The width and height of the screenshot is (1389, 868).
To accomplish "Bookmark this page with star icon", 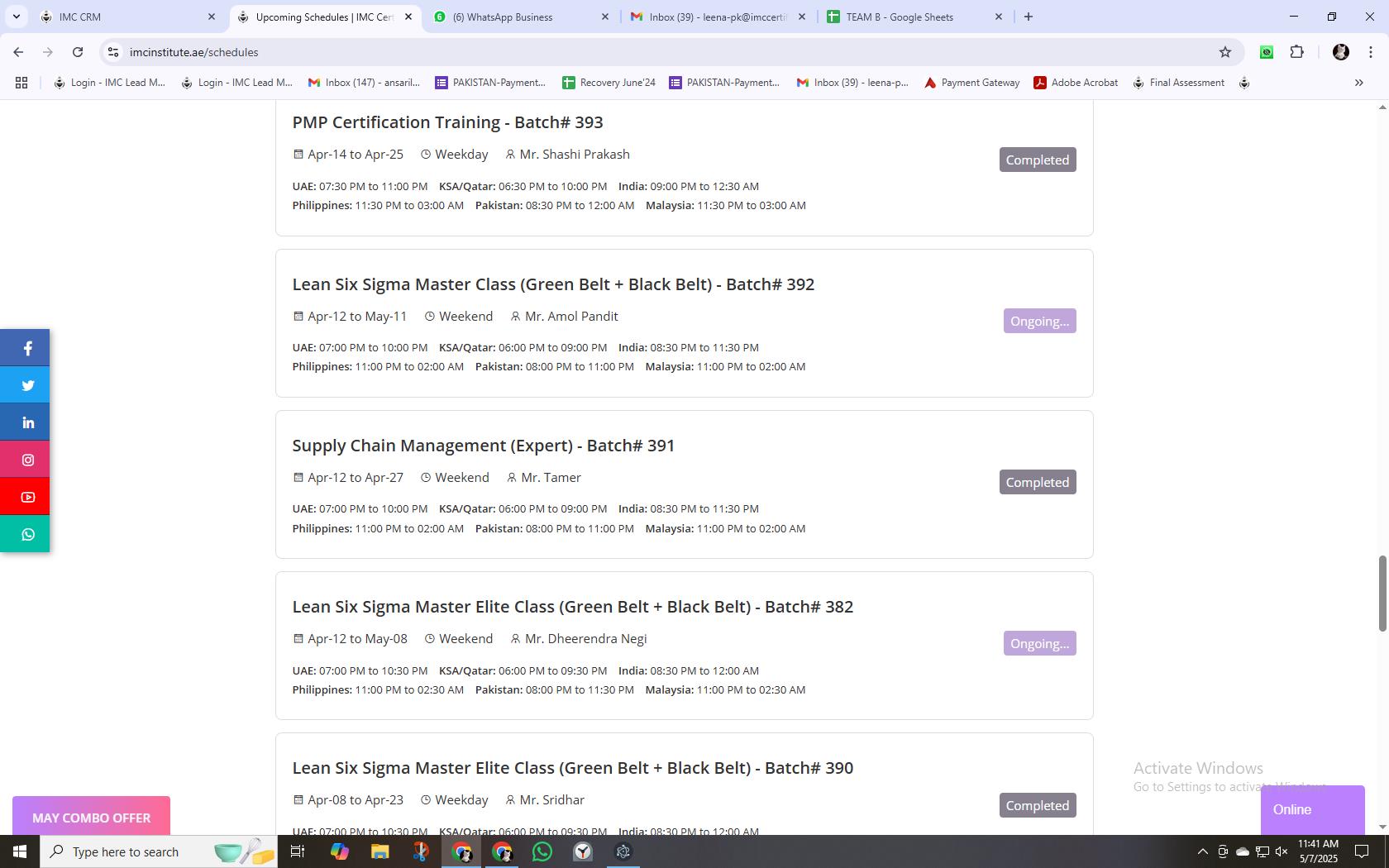I will point(1225,52).
